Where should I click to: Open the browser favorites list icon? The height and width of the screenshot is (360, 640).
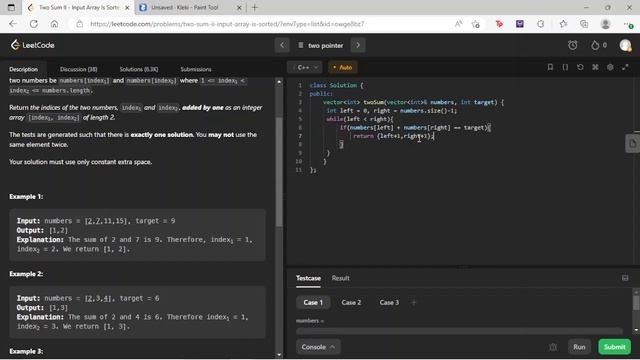pos(563,24)
